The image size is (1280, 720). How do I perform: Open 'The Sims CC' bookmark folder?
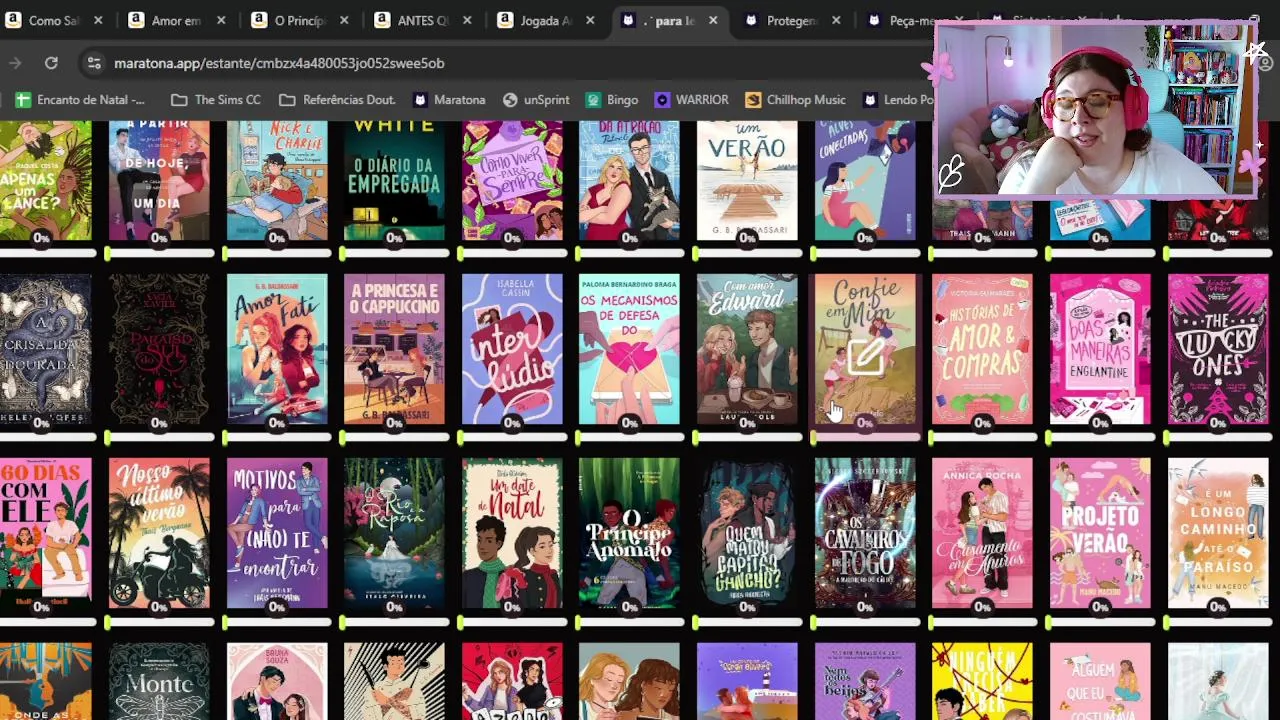(x=217, y=100)
